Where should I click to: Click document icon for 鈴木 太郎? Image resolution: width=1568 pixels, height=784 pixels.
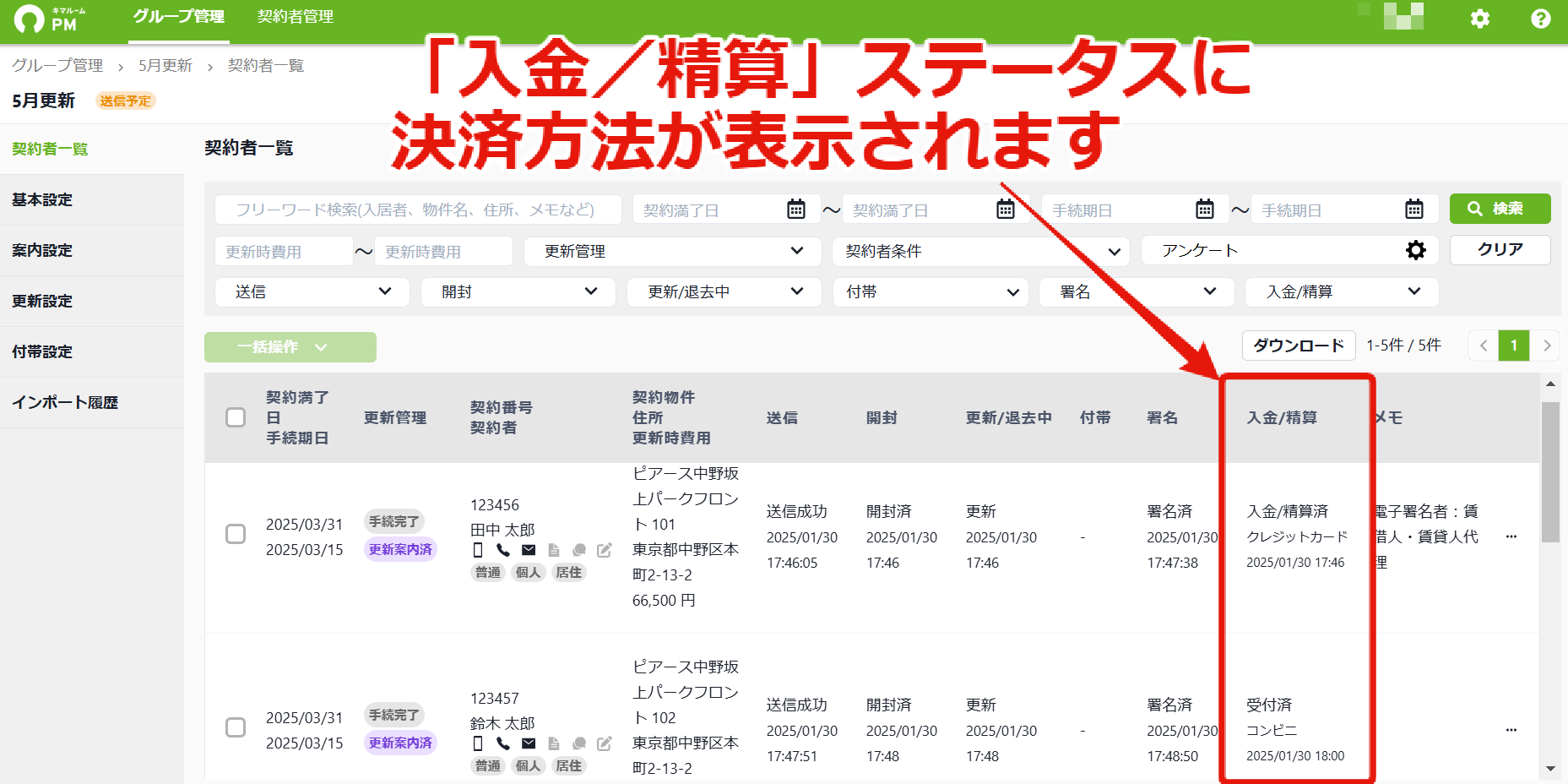(554, 743)
